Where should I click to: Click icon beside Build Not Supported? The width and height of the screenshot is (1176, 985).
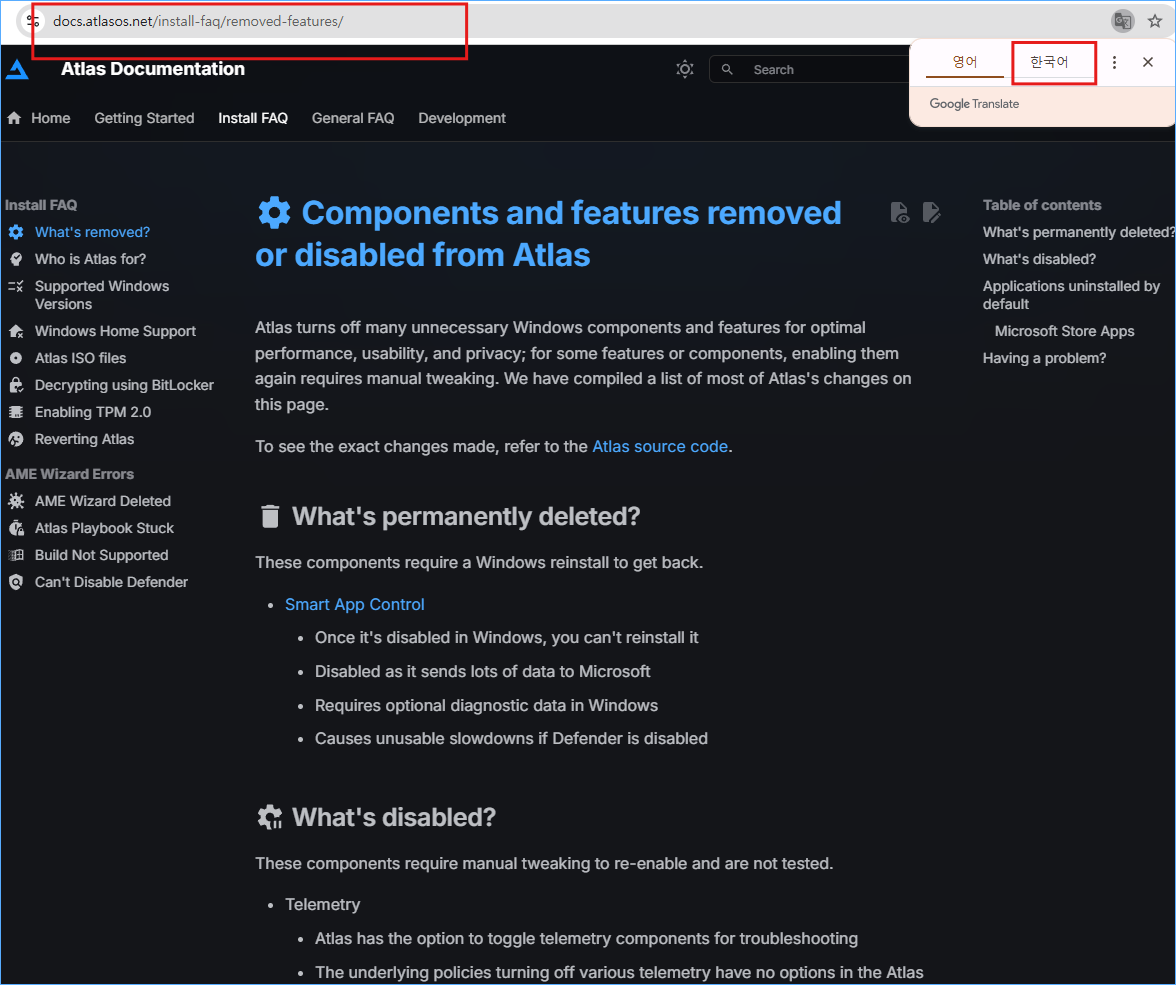[x=16, y=555]
